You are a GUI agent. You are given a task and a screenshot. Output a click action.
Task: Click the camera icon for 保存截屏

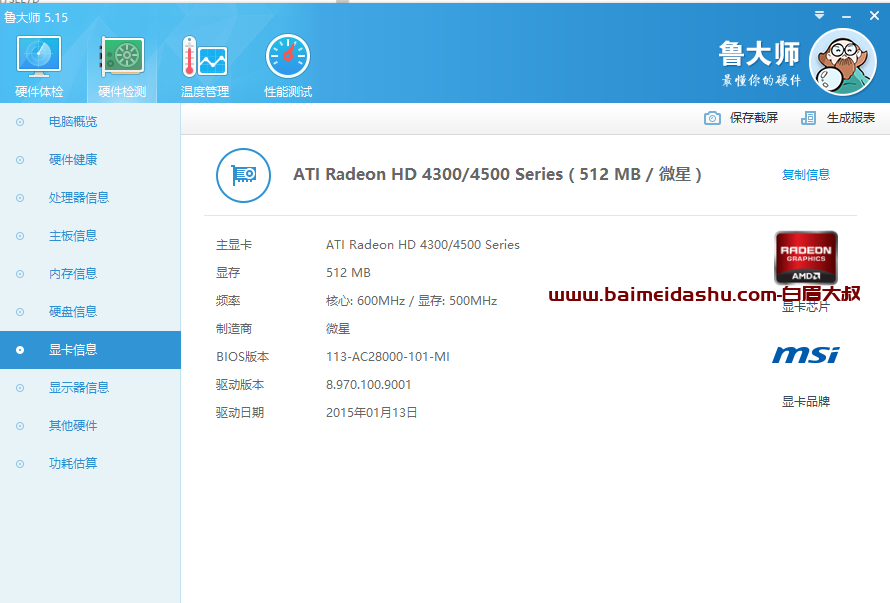(x=712, y=118)
